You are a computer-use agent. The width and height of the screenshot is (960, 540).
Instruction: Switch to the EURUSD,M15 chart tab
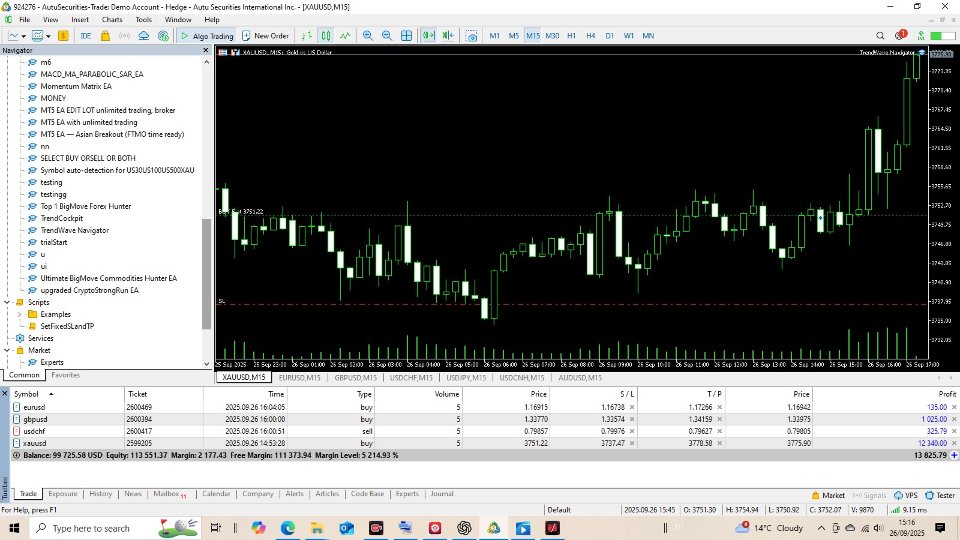tap(299, 378)
